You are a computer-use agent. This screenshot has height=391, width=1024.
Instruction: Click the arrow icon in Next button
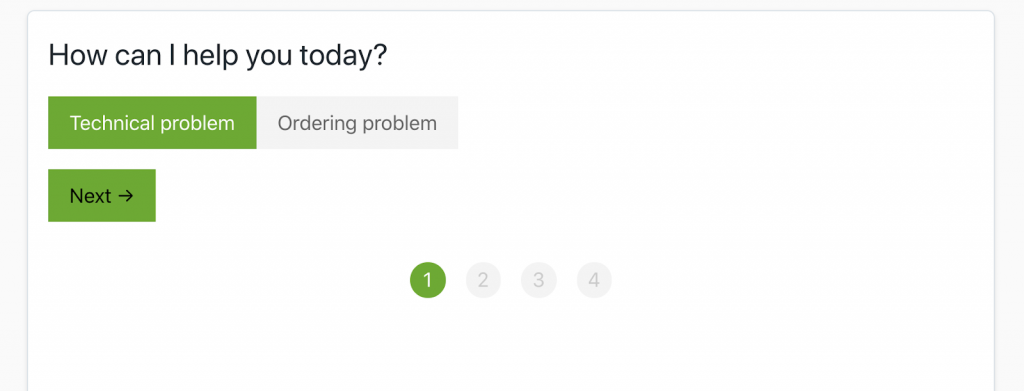(x=126, y=195)
